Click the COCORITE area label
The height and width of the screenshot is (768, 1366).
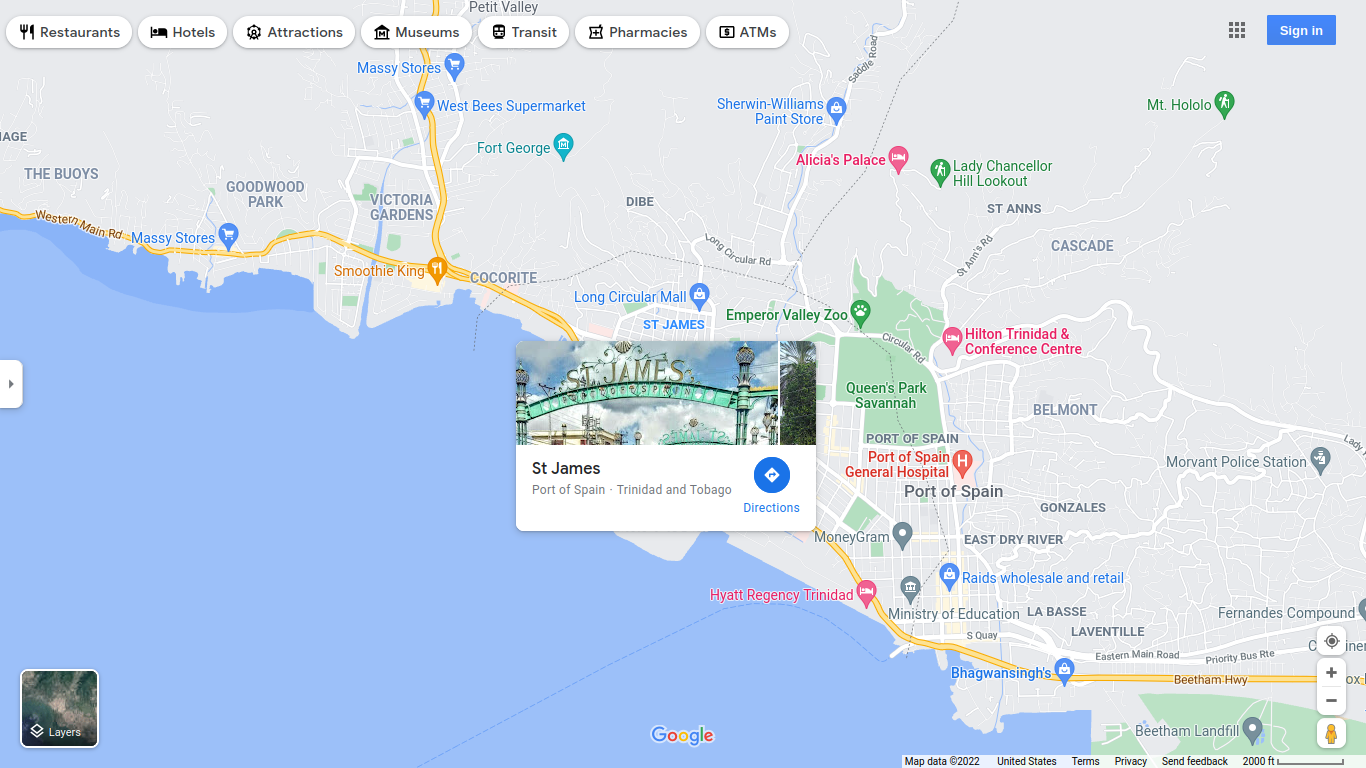click(x=504, y=278)
